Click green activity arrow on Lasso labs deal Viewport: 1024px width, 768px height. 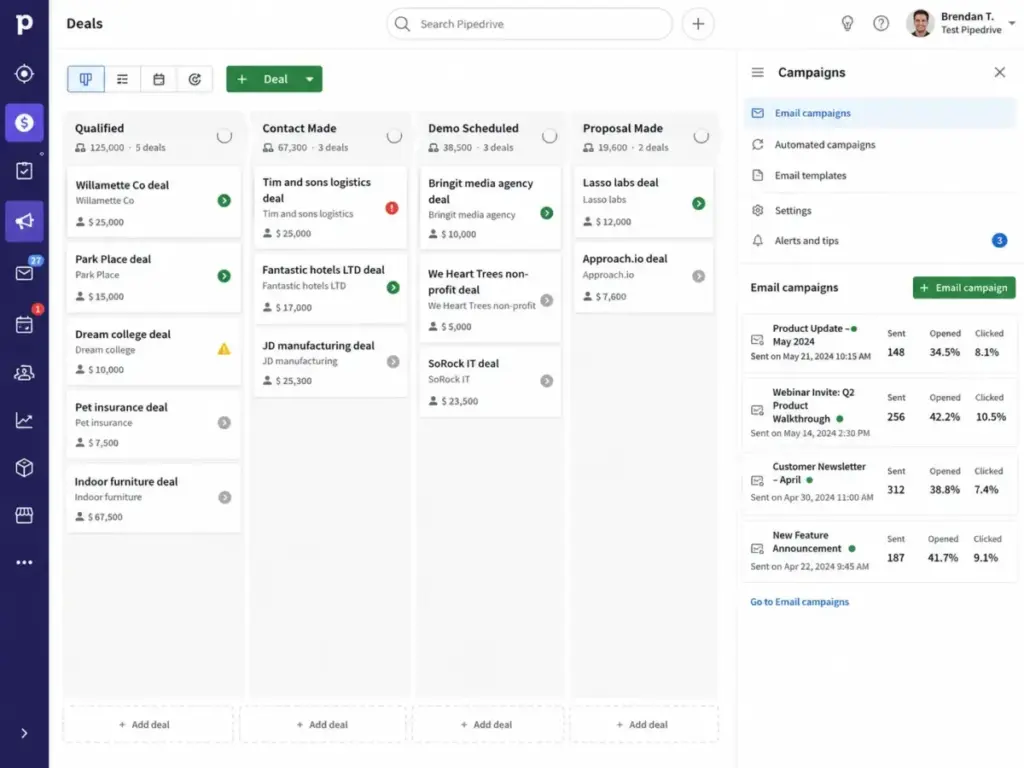click(699, 203)
